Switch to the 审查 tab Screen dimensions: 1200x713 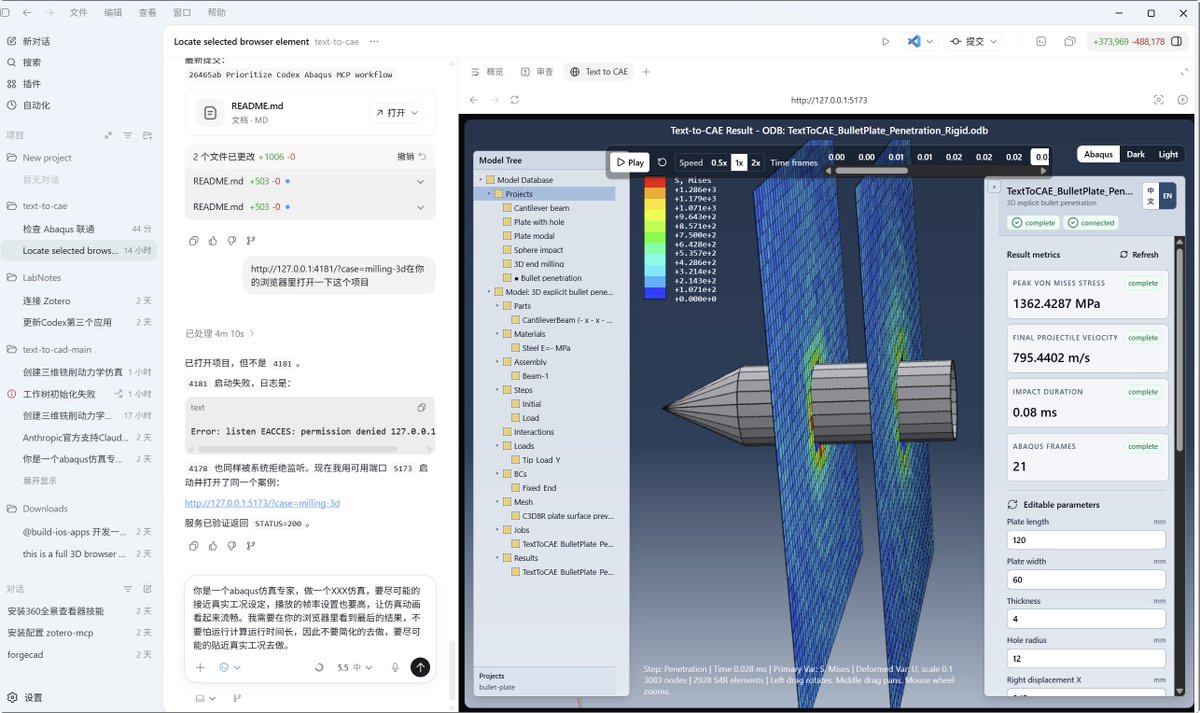(x=537, y=72)
